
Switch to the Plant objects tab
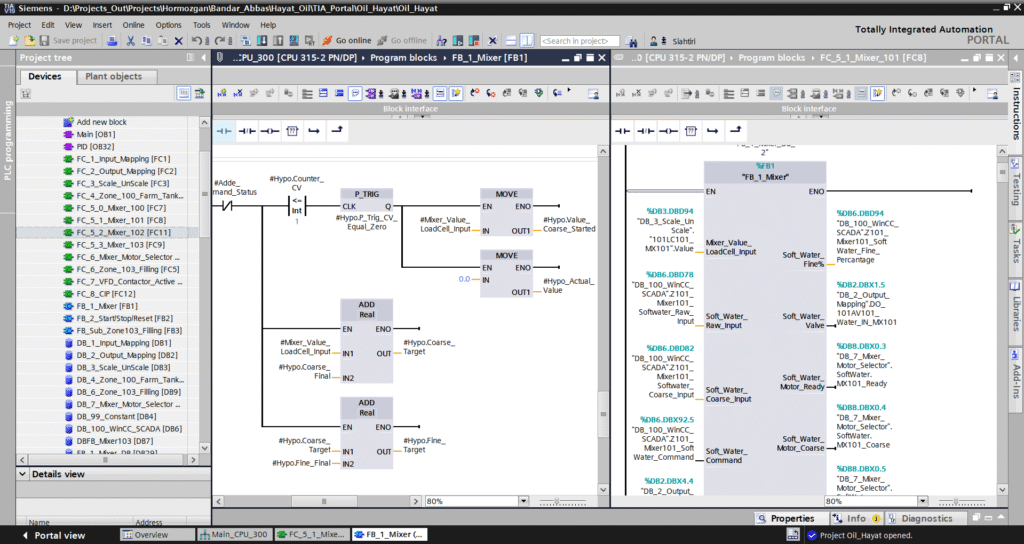tap(113, 76)
